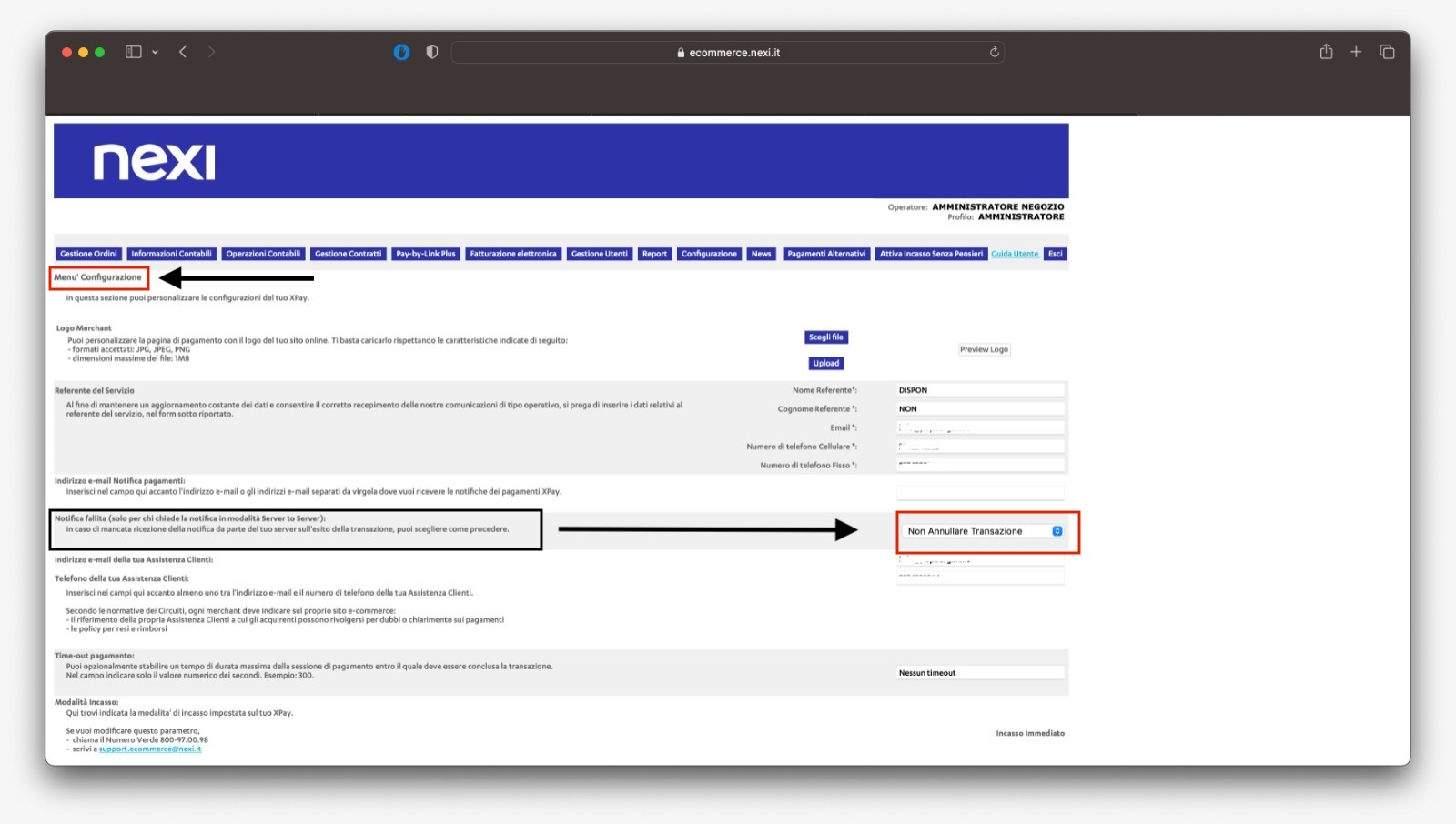Viewport: 1456px width, 824px height.
Task: Click the red close window button
Action: [x=66, y=52]
